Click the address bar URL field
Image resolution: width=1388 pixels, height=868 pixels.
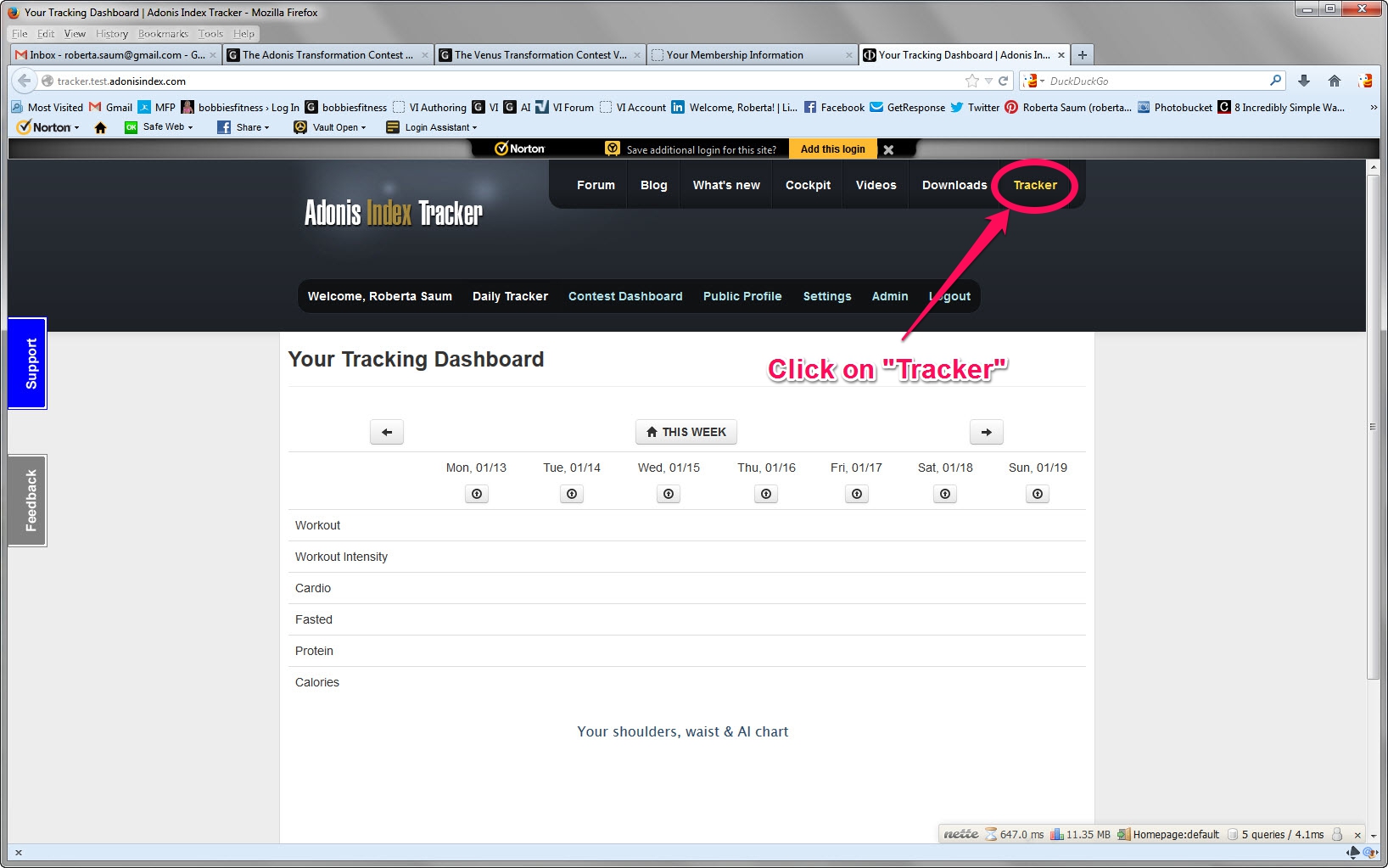point(509,81)
